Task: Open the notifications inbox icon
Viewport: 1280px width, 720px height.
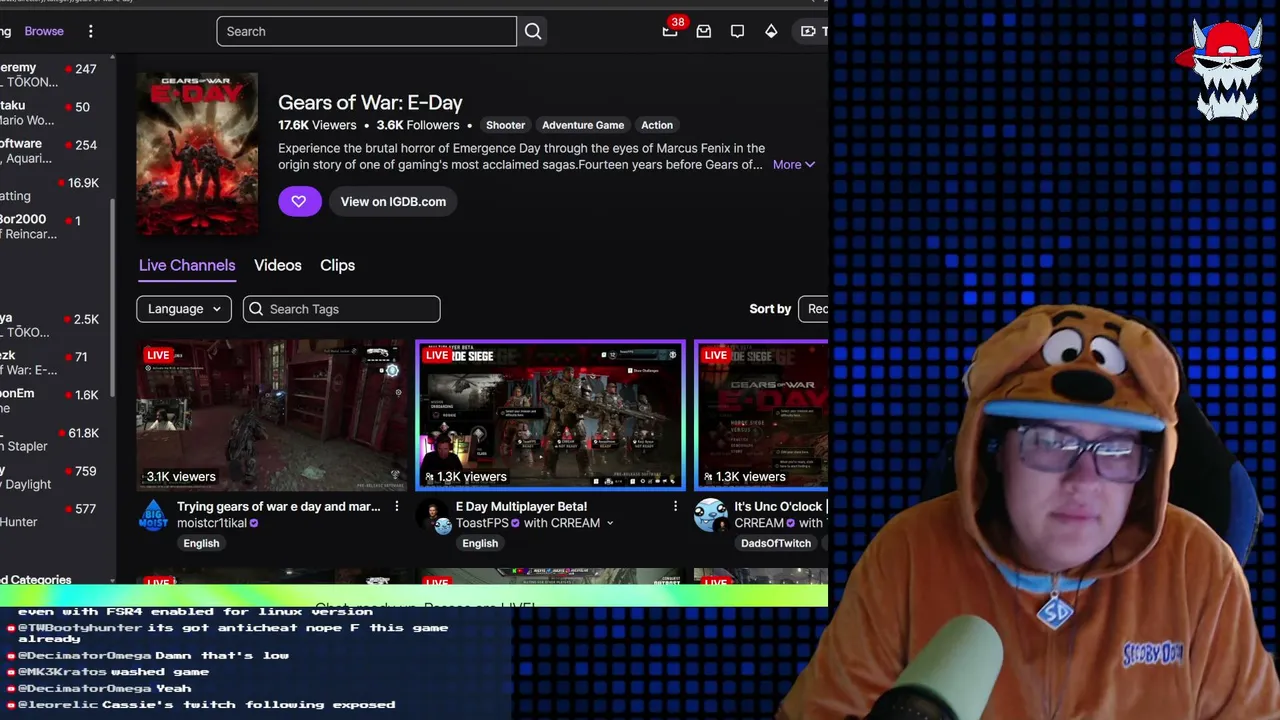Action: [704, 31]
